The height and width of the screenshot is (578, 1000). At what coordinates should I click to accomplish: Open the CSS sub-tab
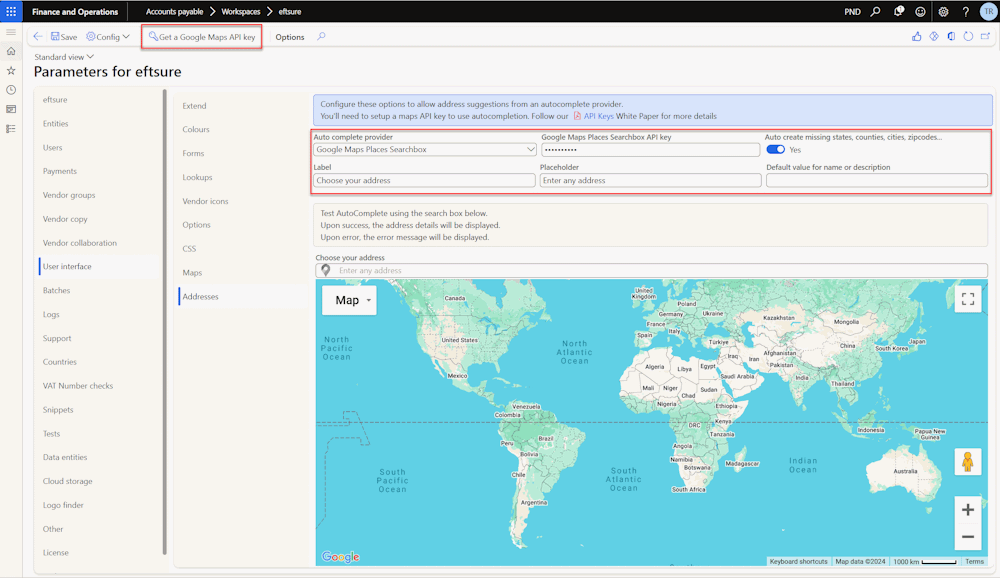pyautogui.click(x=189, y=249)
